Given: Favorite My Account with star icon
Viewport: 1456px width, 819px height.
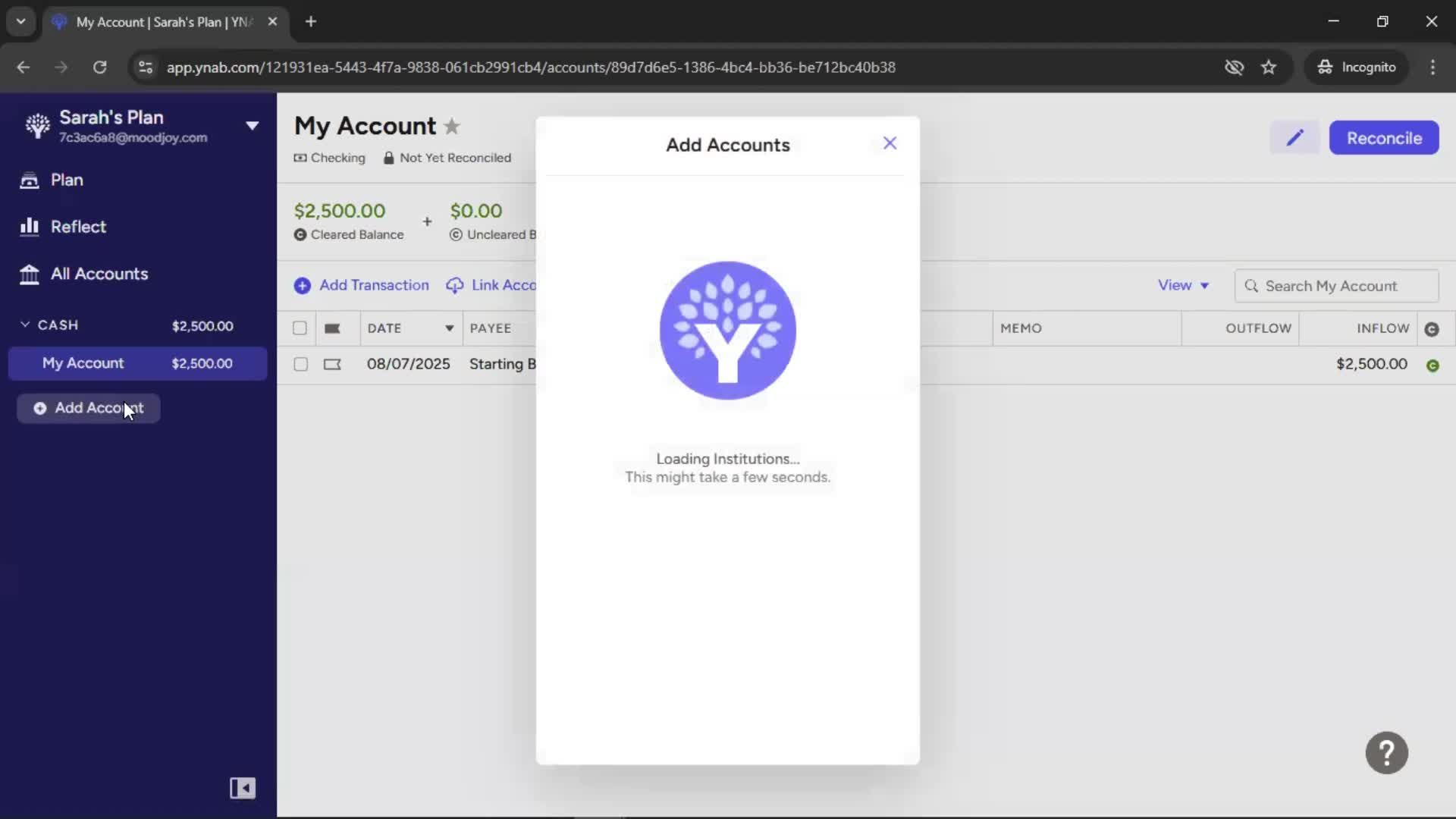Looking at the screenshot, I should (452, 126).
